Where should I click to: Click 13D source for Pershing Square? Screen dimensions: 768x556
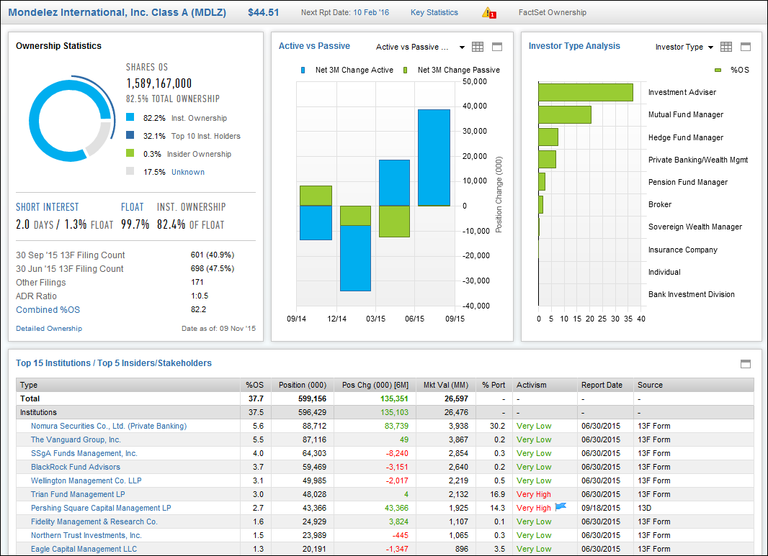tap(644, 508)
